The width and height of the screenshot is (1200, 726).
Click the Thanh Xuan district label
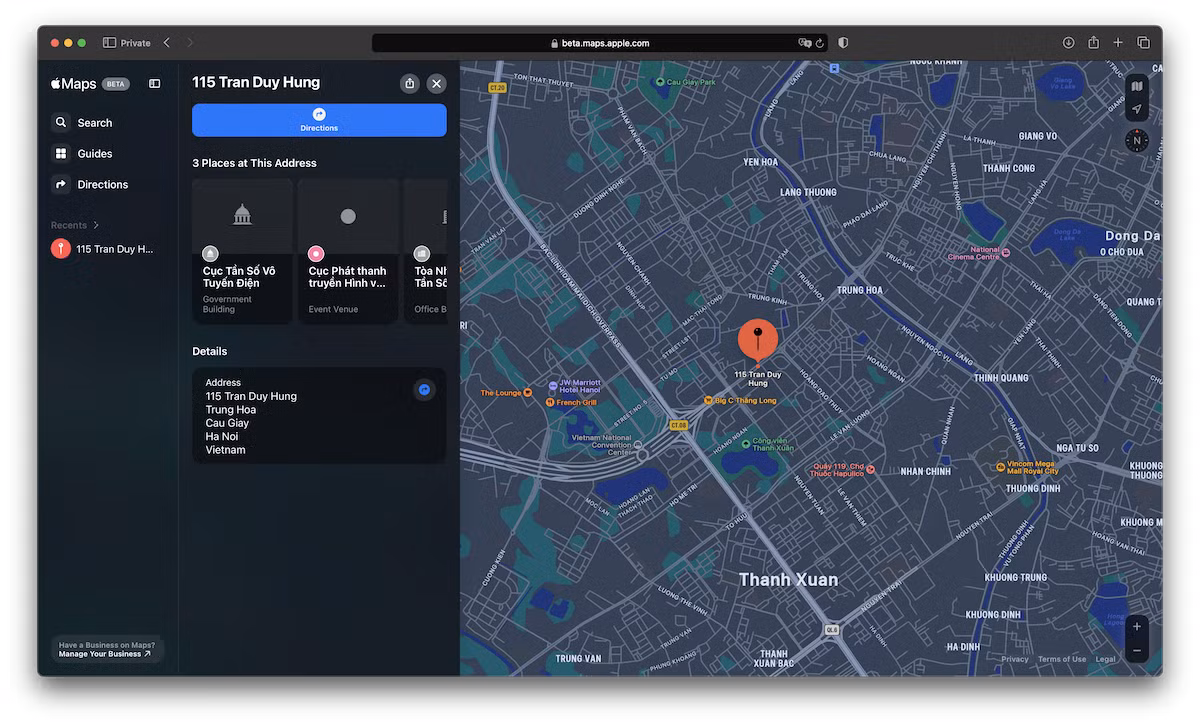pyautogui.click(x=788, y=579)
